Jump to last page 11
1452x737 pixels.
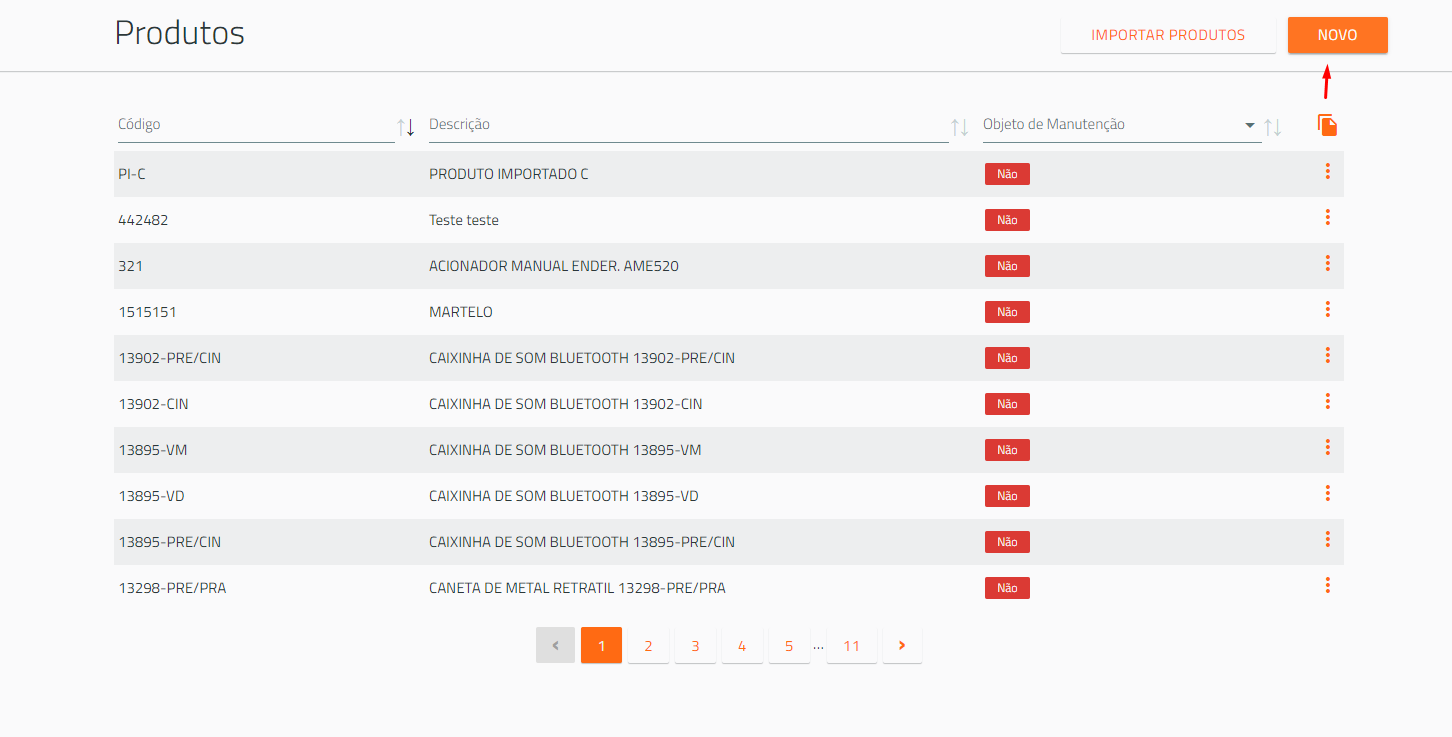[x=852, y=645]
